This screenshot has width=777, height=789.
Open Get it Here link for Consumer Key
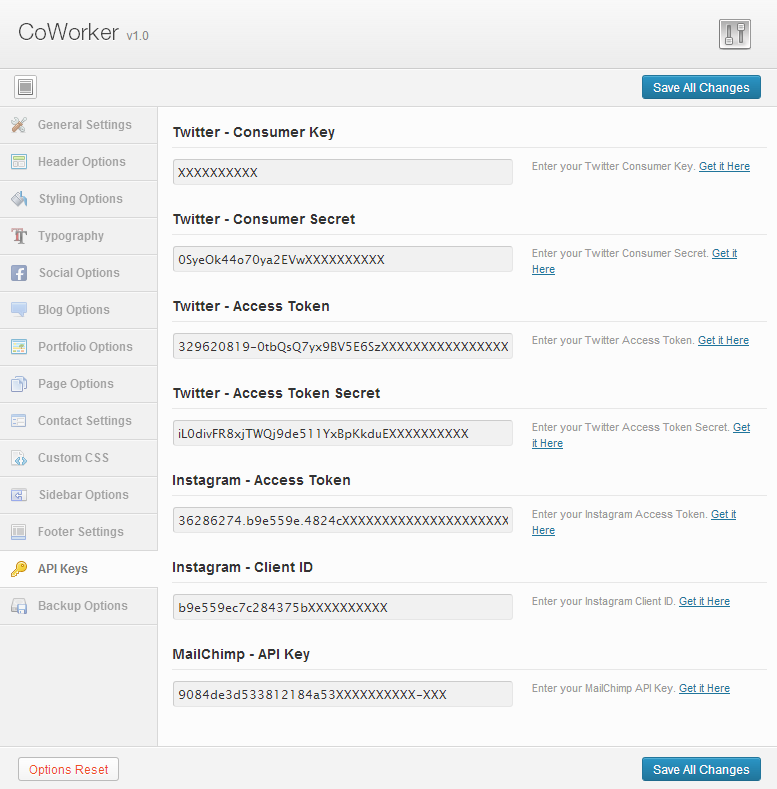tap(724, 167)
